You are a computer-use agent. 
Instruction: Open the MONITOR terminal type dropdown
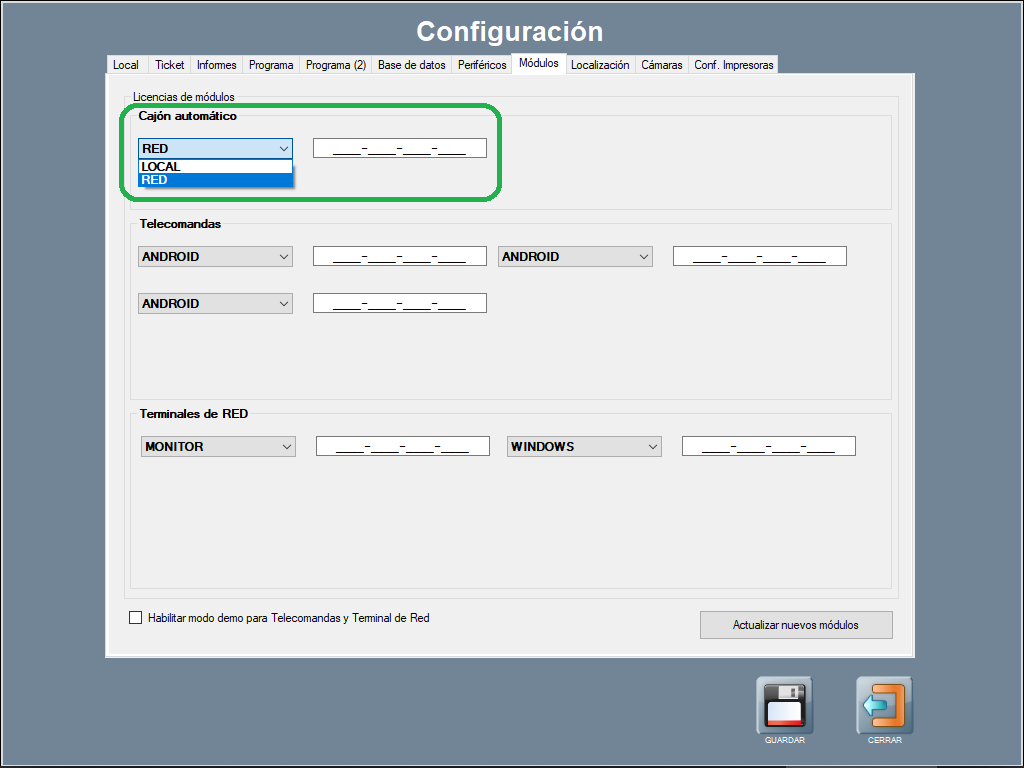pos(218,446)
